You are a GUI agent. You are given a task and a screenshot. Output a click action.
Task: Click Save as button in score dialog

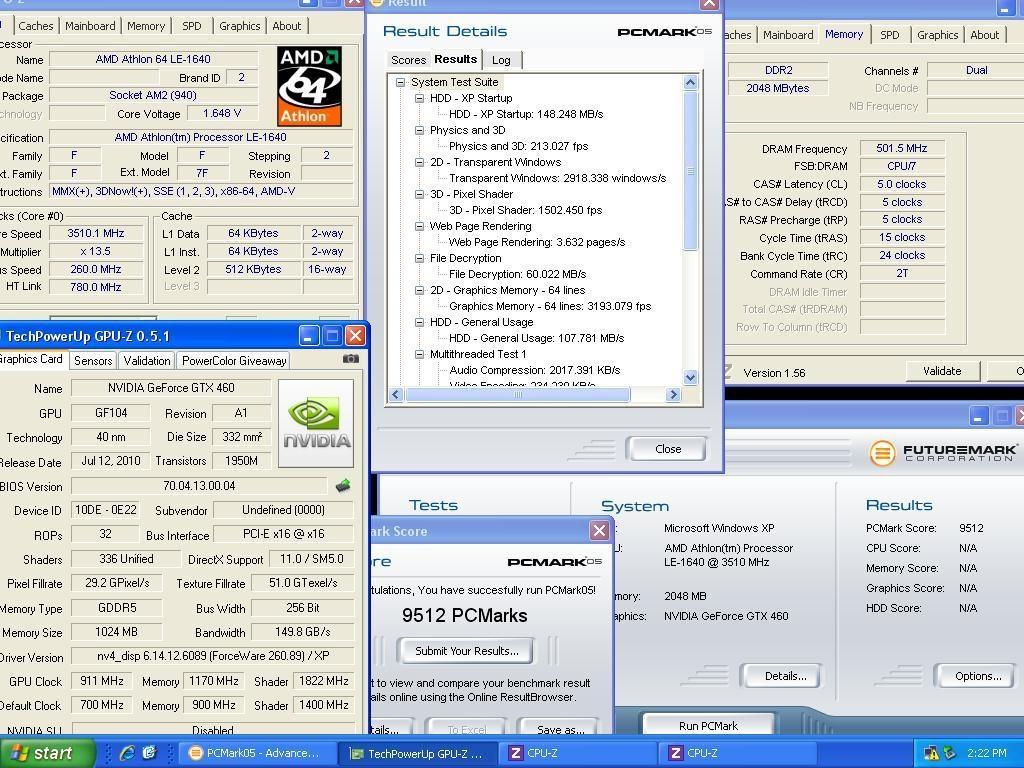pyautogui.click(x=560, y=729)
